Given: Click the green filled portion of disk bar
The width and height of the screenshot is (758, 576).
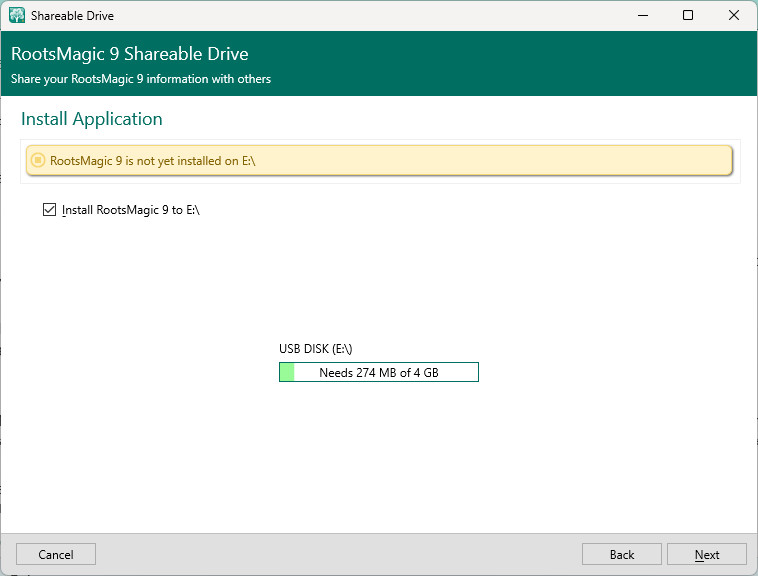Looking at the screenshot, I should 287,373.
